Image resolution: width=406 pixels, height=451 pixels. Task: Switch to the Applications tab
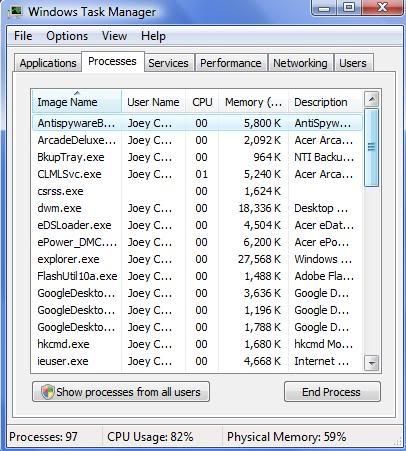coord(48,63)
